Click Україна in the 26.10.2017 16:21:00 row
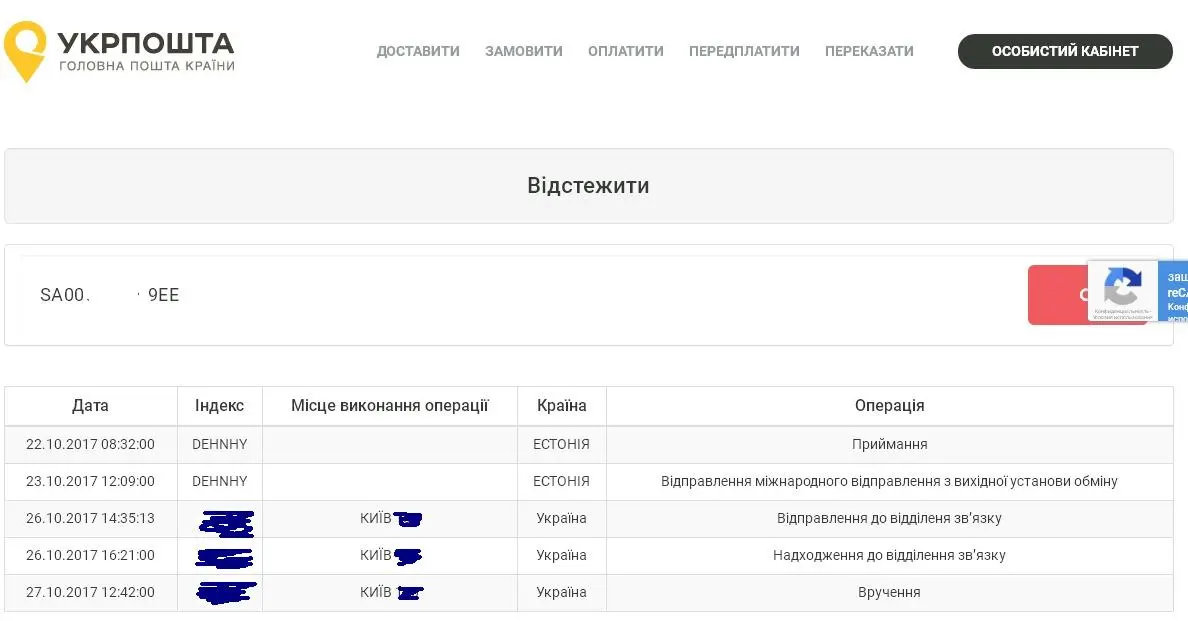The height and width of the screenshot is (621, 1188). (561, 556)
